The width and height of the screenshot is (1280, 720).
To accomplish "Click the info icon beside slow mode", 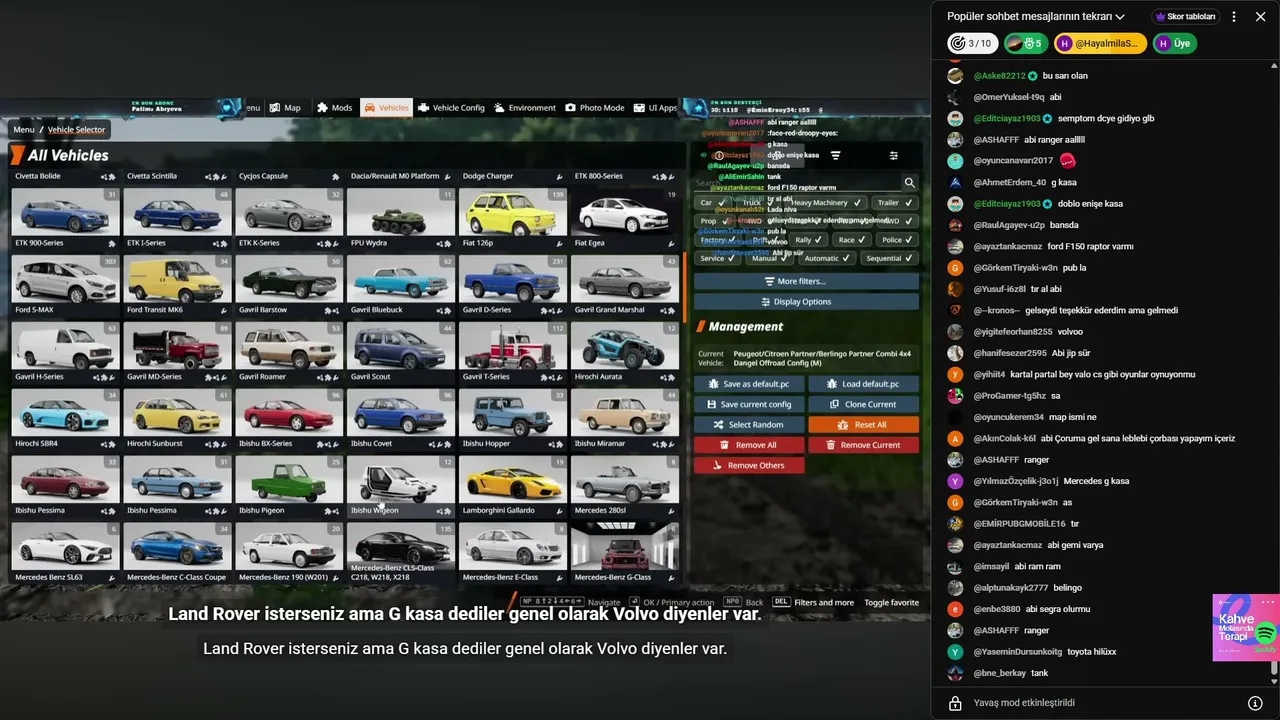I will (x=1254, y=703).
